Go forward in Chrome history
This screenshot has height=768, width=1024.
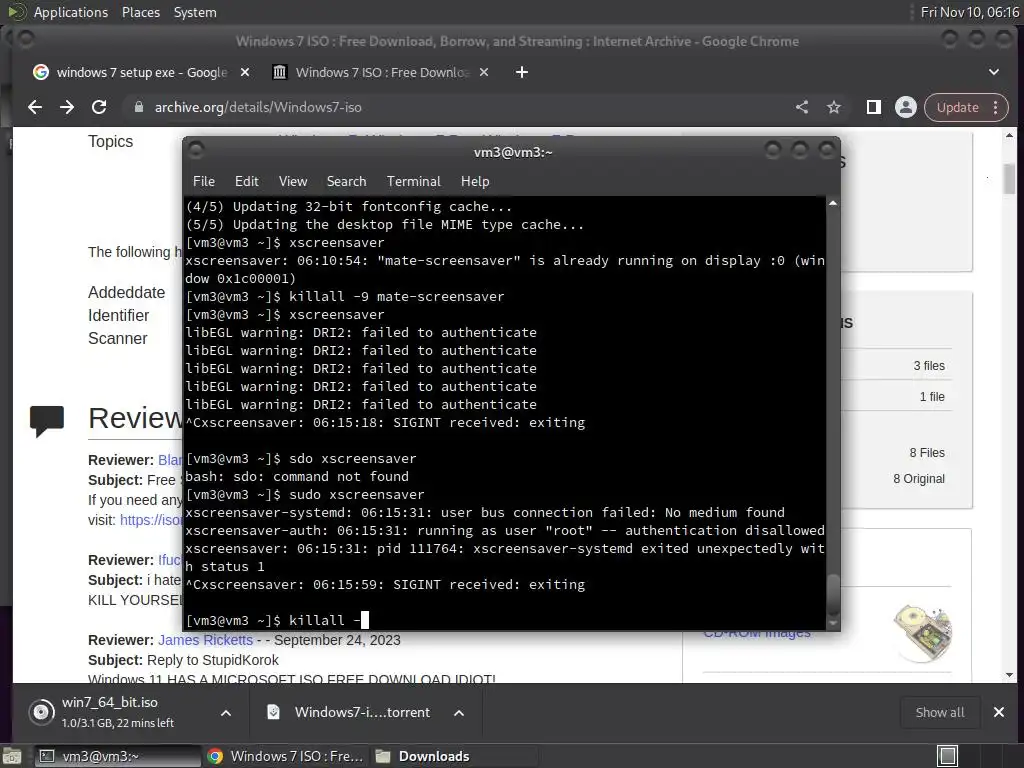[67, 107]
